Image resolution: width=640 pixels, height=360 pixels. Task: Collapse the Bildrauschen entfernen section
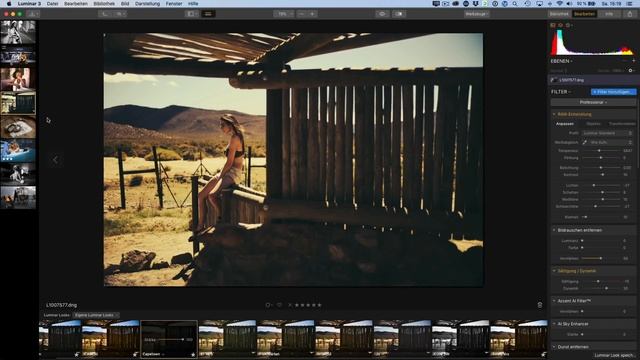coord(554,230)
